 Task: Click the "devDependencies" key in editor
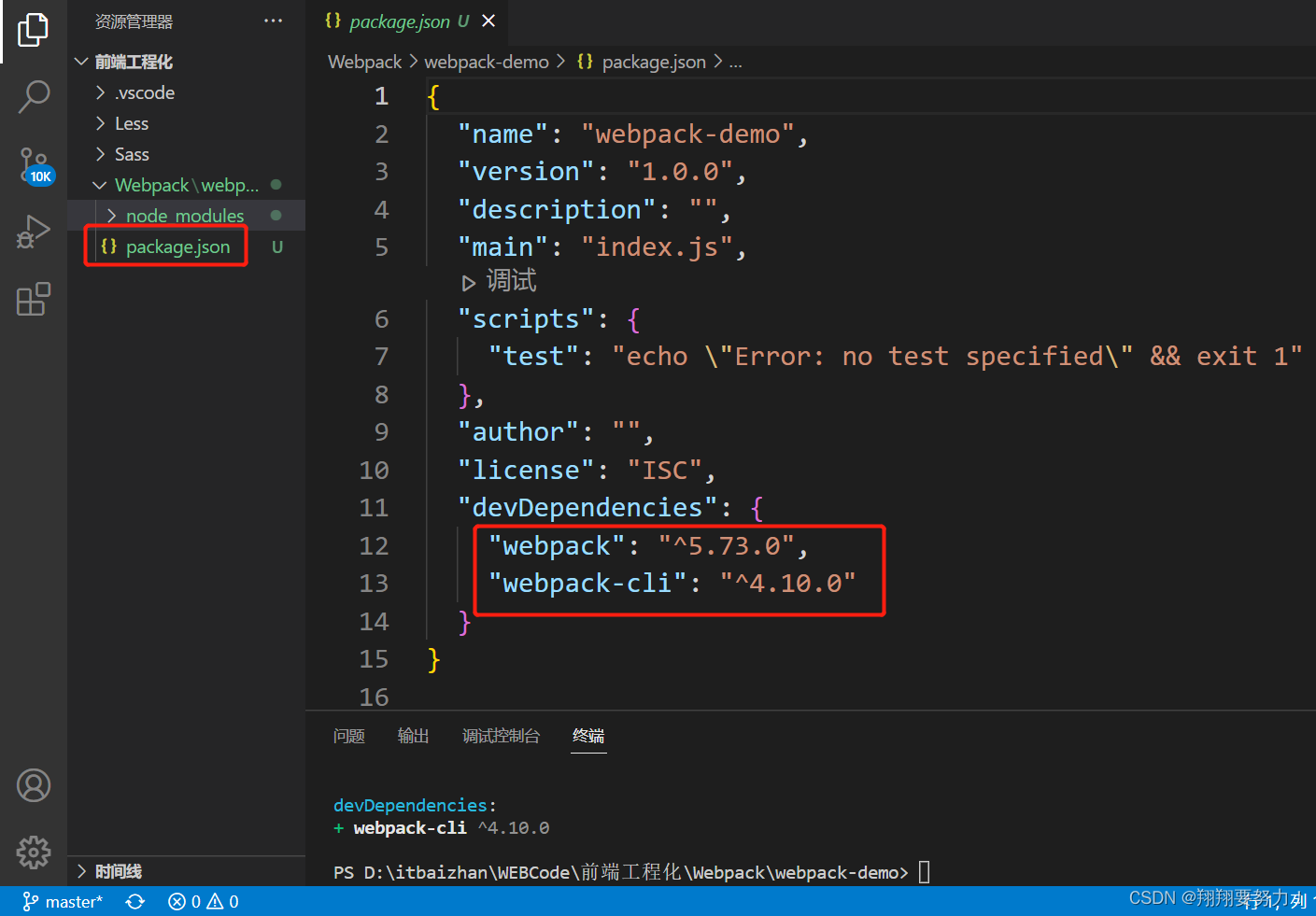point(587,508)
